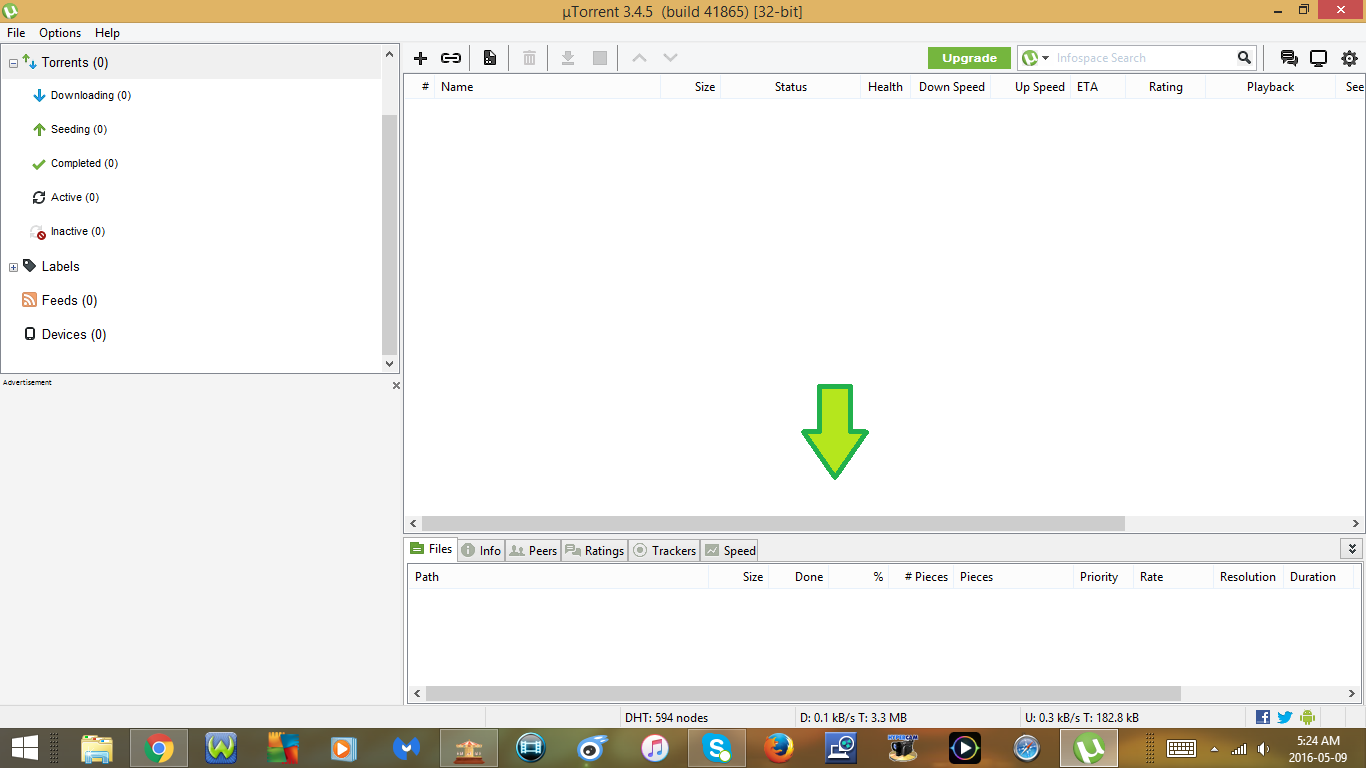Sort by Up Speed column header
1366x768 pixels.
[x=1030, y=87]
